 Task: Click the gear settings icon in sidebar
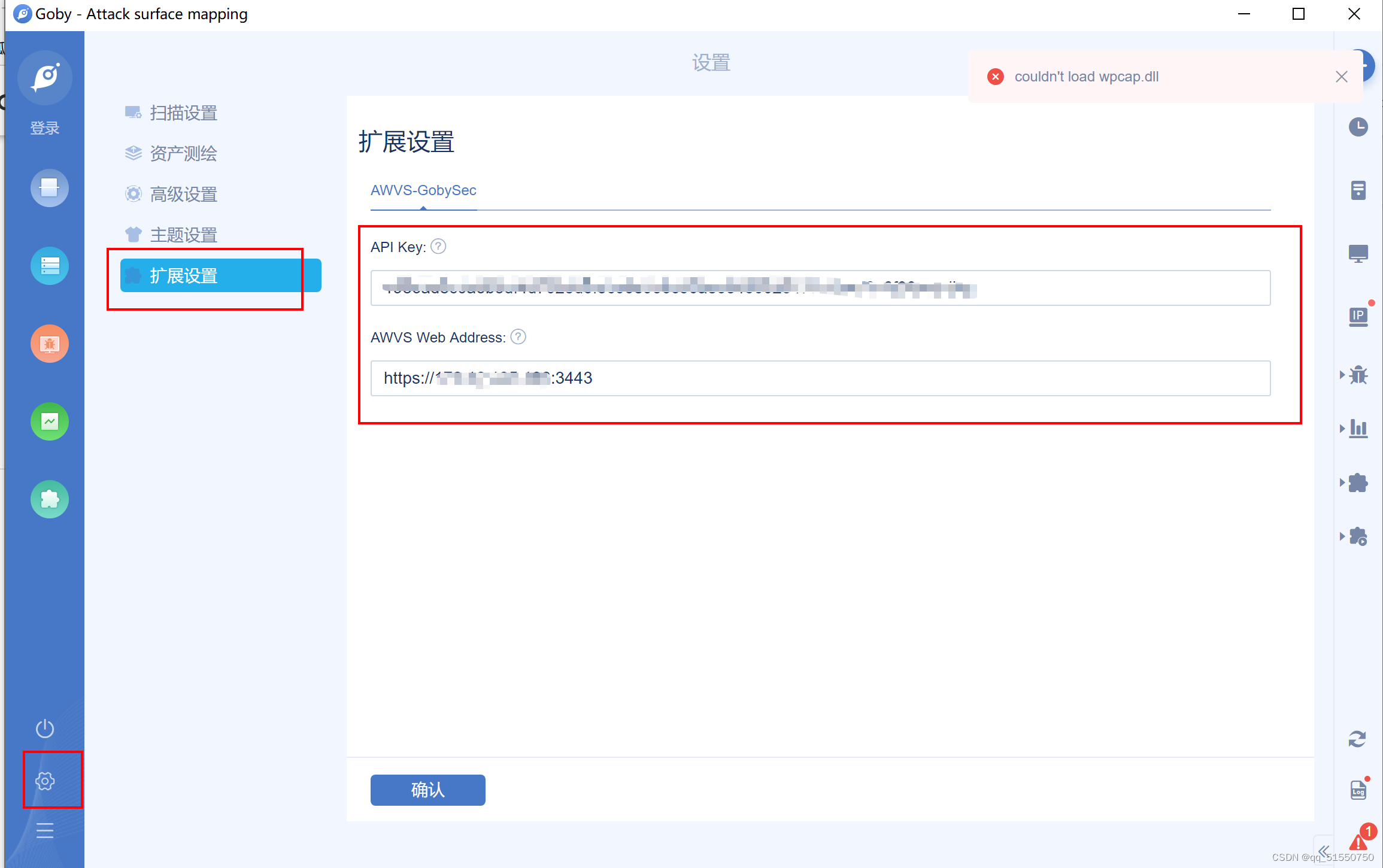pyautogui.click(x=45, y=781)
